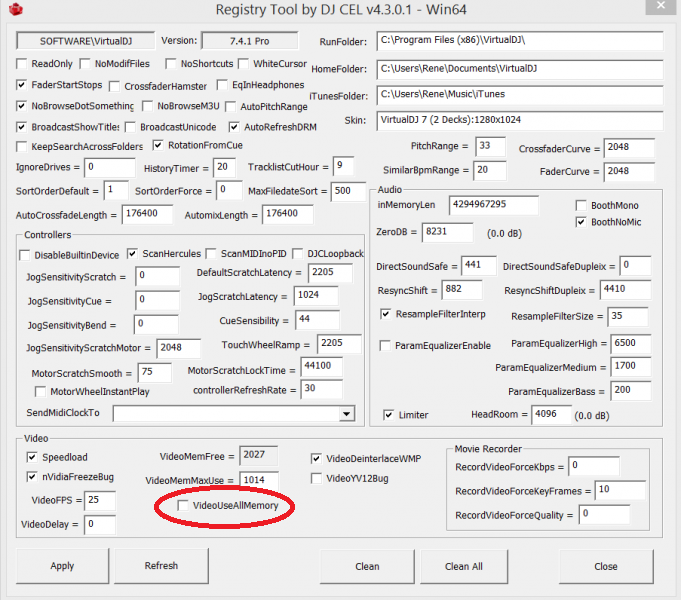Image resolution: width=681 pixels, height=600 pixels.
Task: Uncheck AutoRefreshDRM option
Action: pos(234,127)
